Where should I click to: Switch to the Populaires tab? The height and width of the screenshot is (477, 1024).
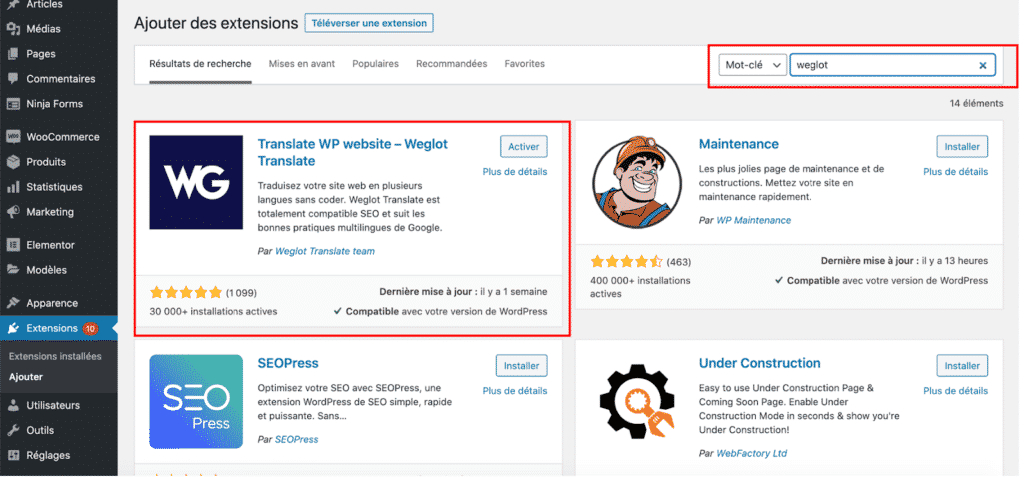click(x=375, y=64)
